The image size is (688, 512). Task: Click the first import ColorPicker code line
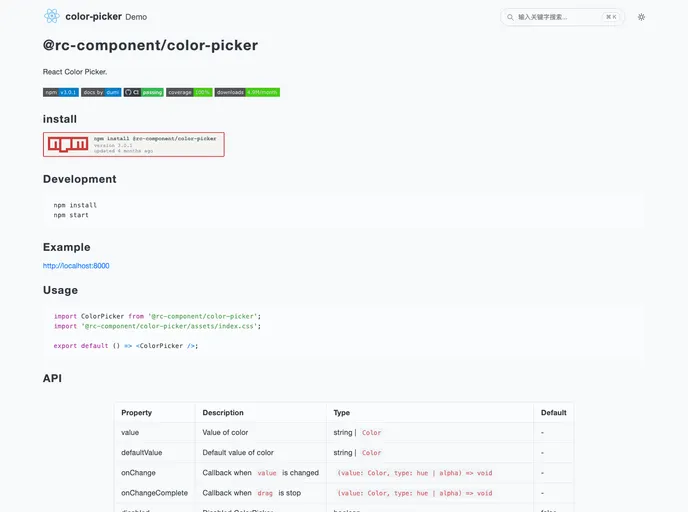click(157, 316)
